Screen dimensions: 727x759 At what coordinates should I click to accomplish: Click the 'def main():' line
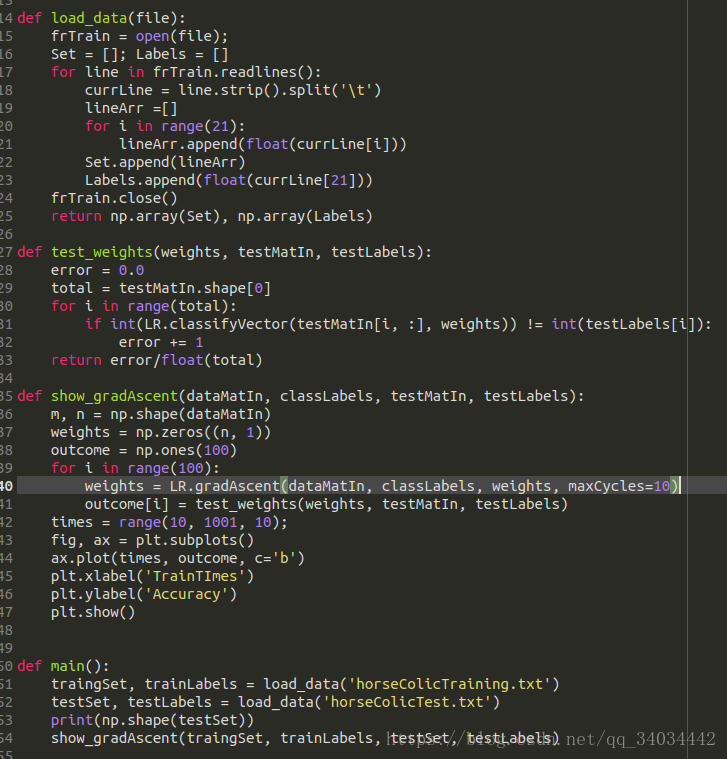pos(63,666)
